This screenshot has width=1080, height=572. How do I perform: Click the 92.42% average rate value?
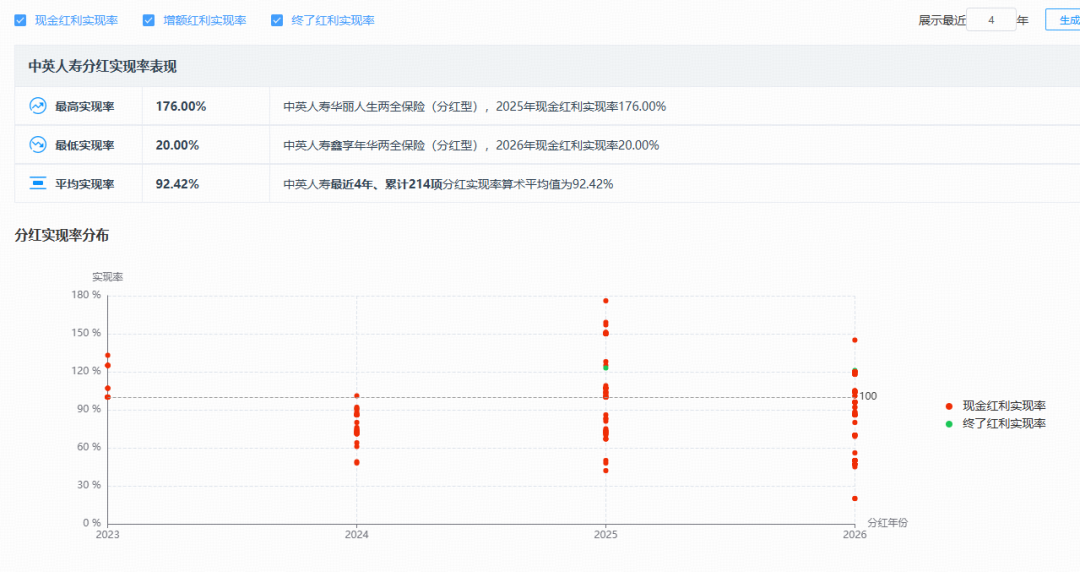pos(177,184)
